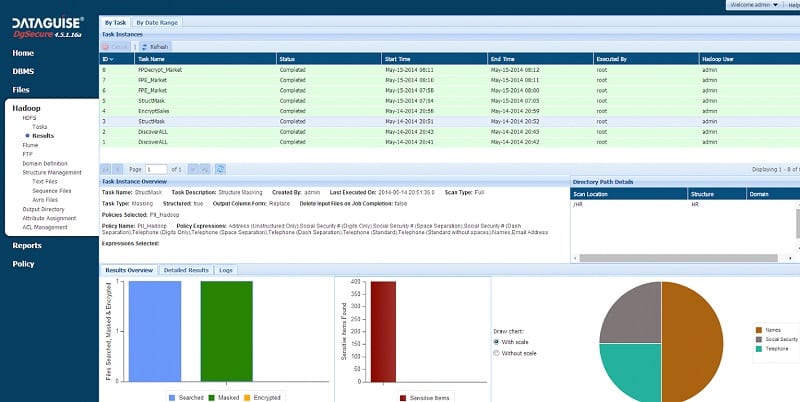Image resolution: width=800 pixels, height=402 pixels.
Task: Click the Searched legend blue marker
Action: tap(172, 397)
